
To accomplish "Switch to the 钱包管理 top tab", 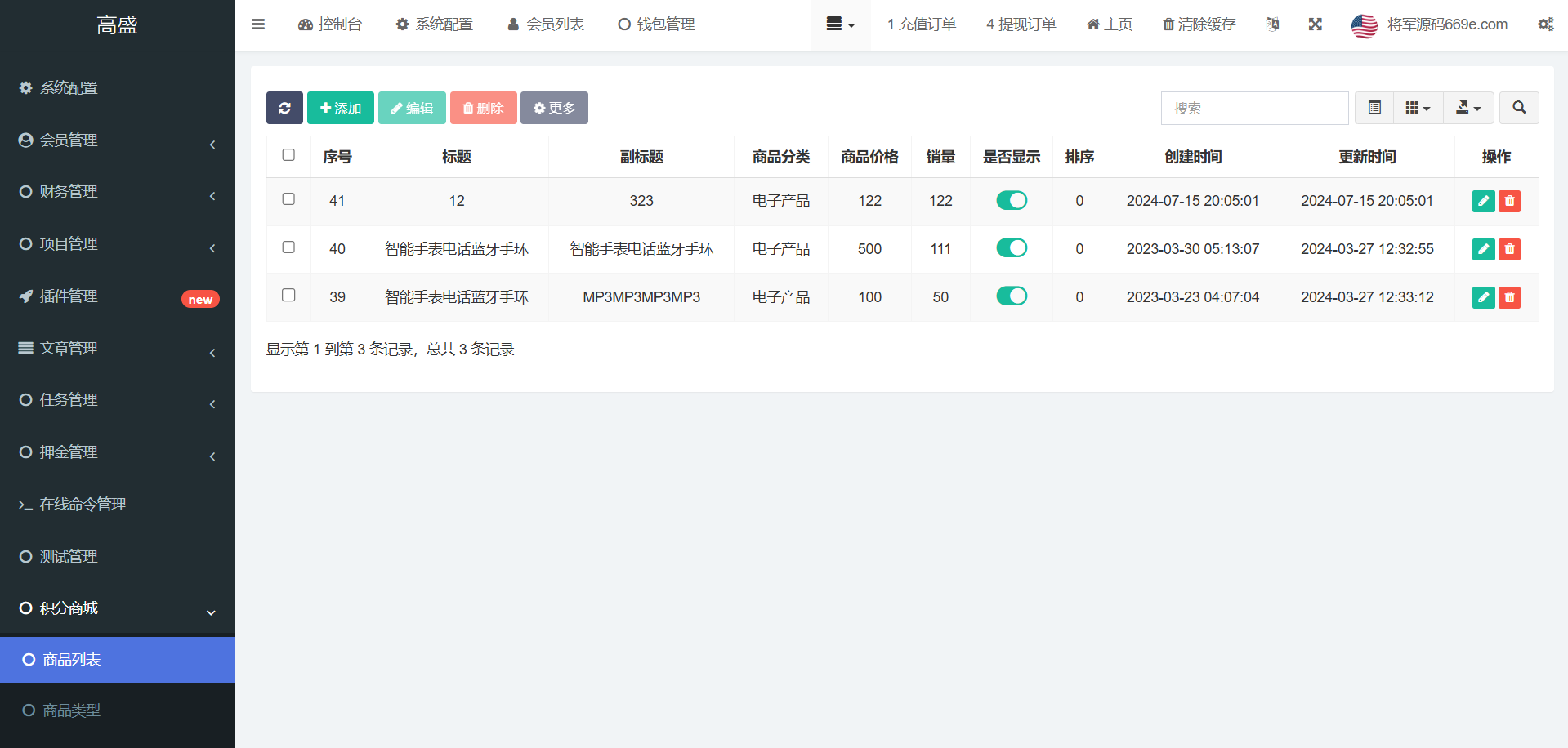I will (656, 24).
